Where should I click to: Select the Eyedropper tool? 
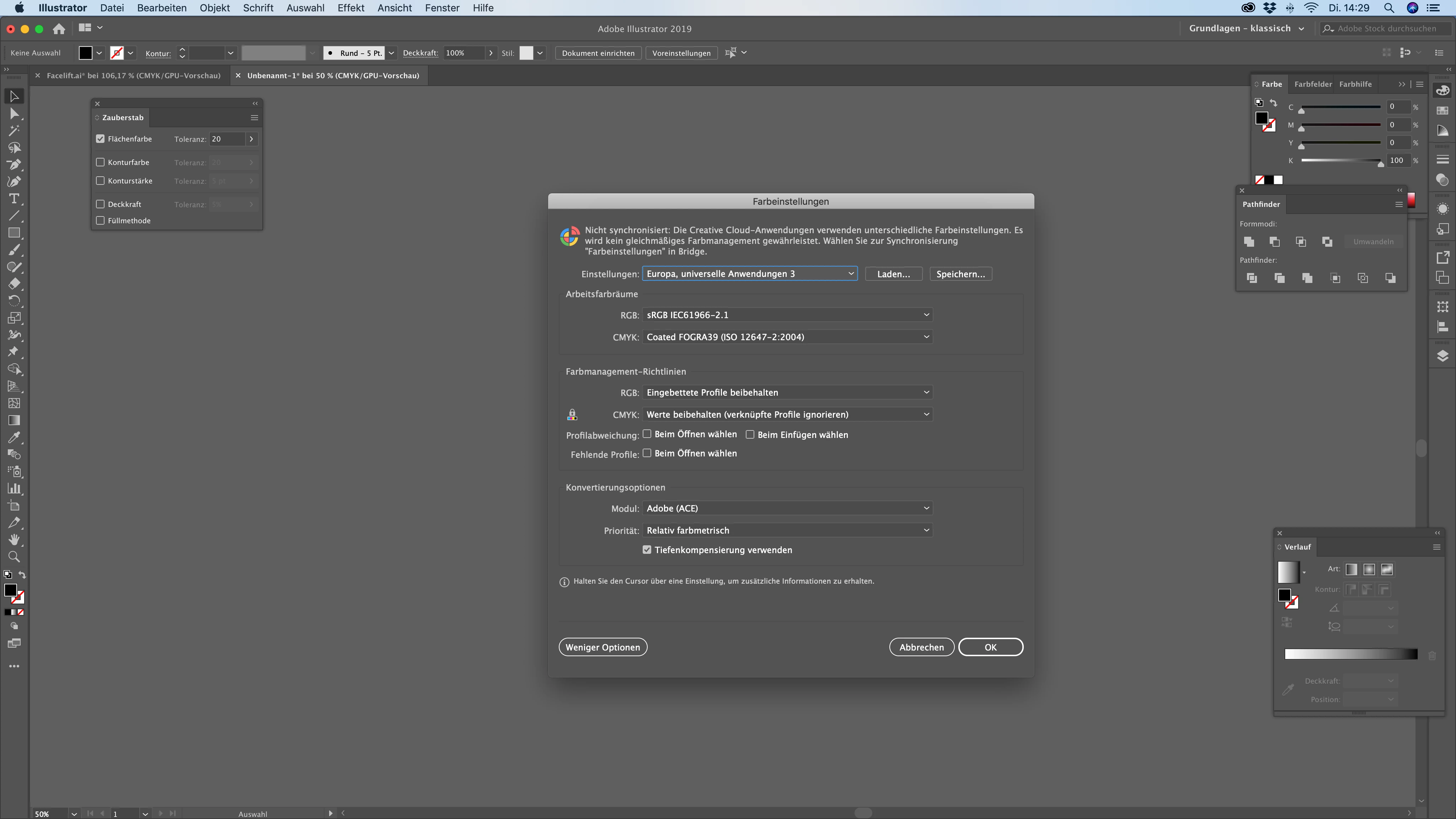14,438
